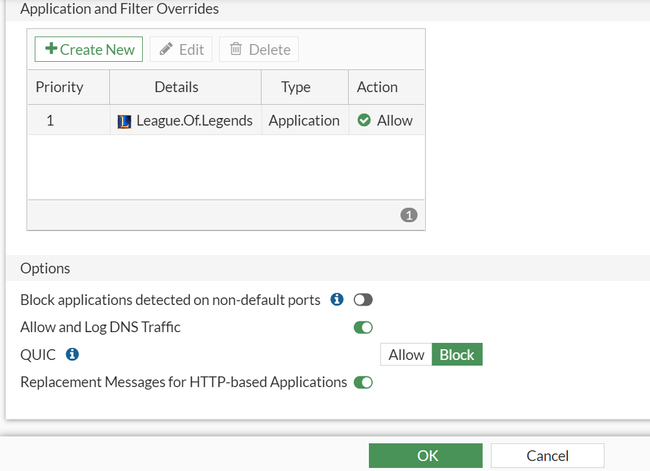Click the Type column header
Viewport: 650px width, 471px height.
pos(296,87)
